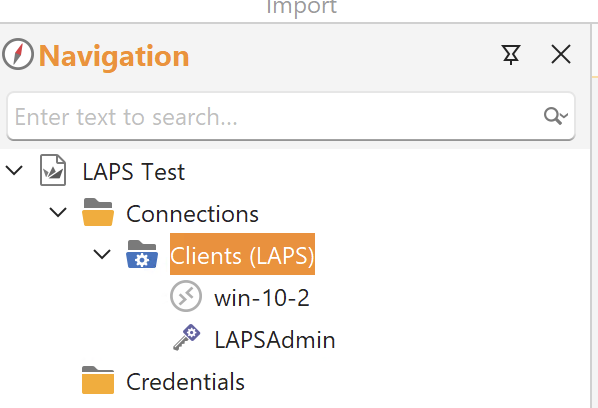Click the search magnifier dropdown
The image size is (598, 408).
(556, 116)
